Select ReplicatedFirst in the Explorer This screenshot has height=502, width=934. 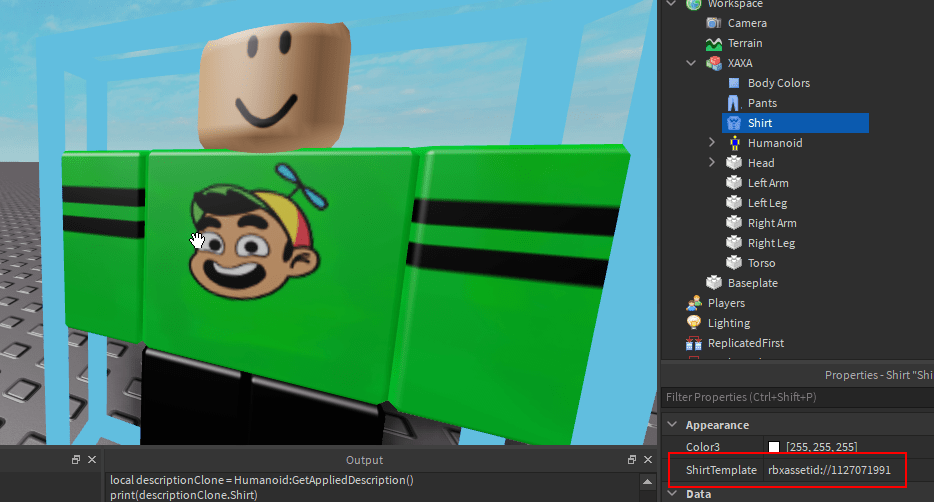[x=746, y=343]
